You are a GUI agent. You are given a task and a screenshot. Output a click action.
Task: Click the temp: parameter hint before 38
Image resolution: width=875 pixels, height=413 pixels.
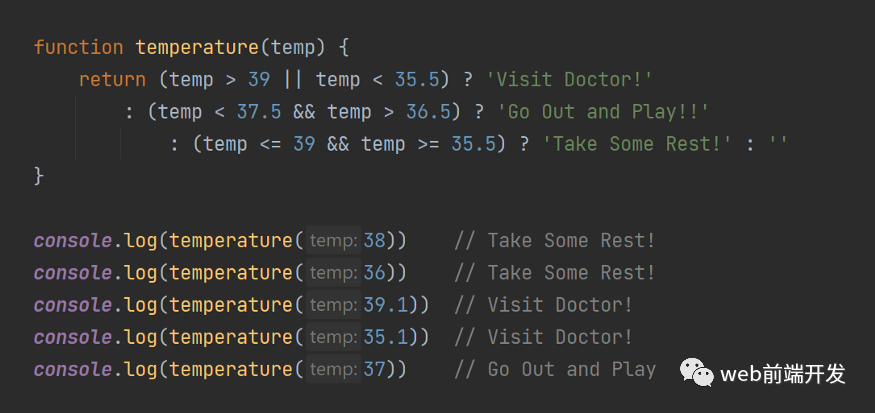tap(333, 241)
